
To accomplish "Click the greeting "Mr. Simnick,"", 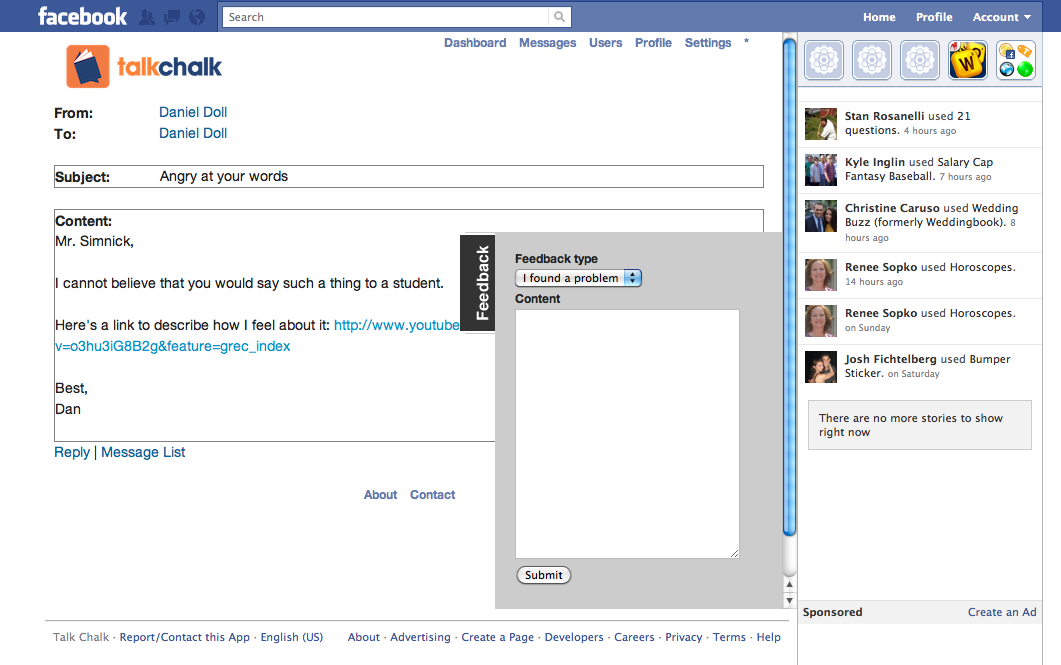I will coord(95,242).
